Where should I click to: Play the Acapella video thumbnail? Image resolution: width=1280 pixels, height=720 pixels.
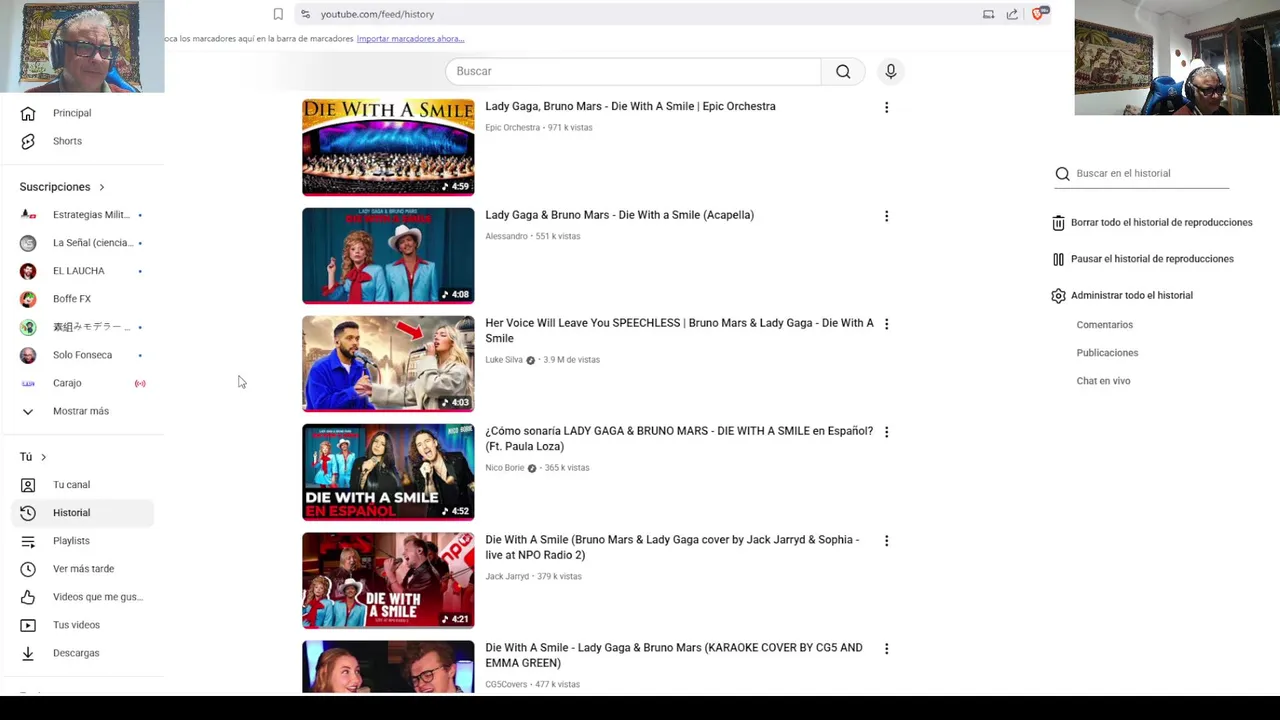coord(388,255)
